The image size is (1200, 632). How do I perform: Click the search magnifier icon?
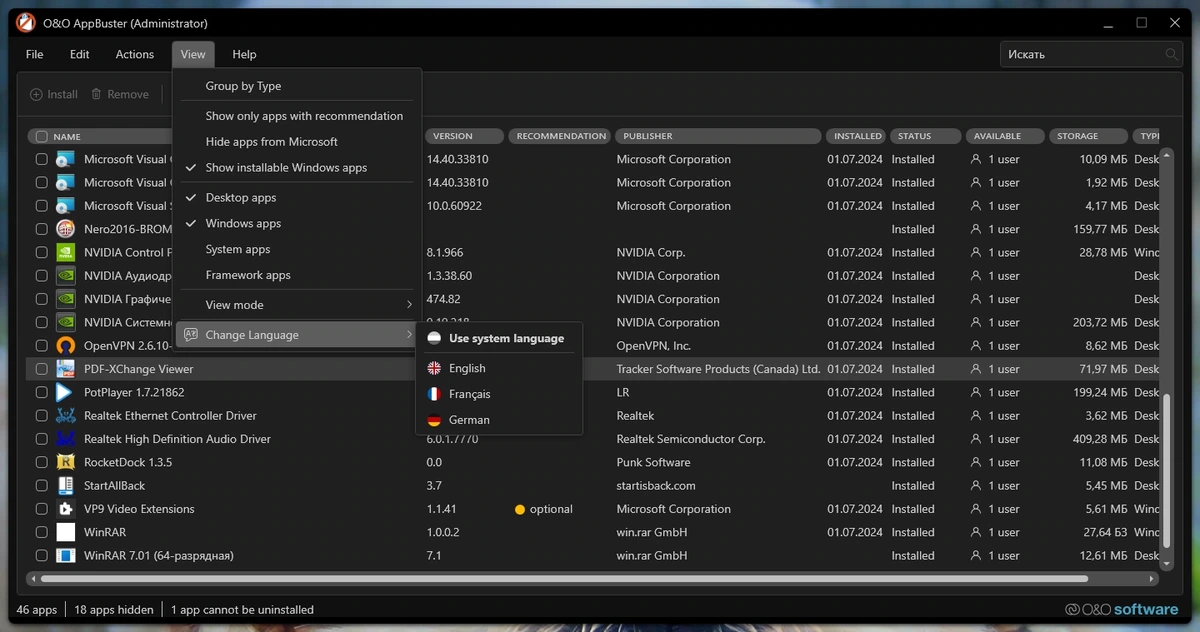(1171, 54)
